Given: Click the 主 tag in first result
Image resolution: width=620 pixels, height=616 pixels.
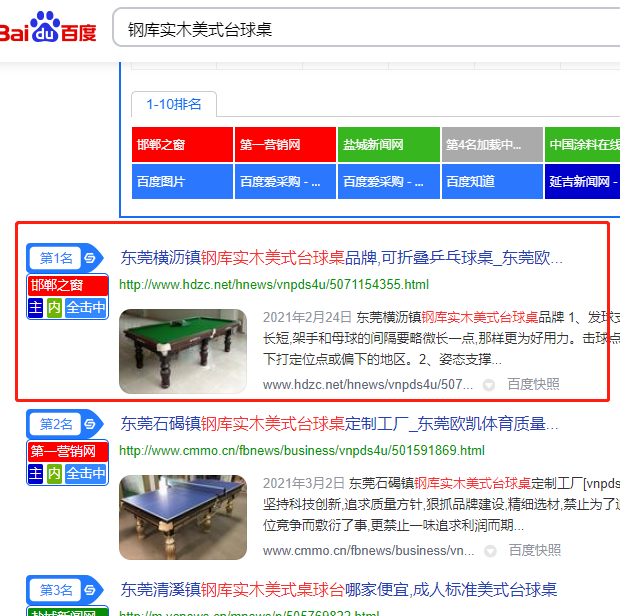Looking at the screenshot, I should click(35, 308).
